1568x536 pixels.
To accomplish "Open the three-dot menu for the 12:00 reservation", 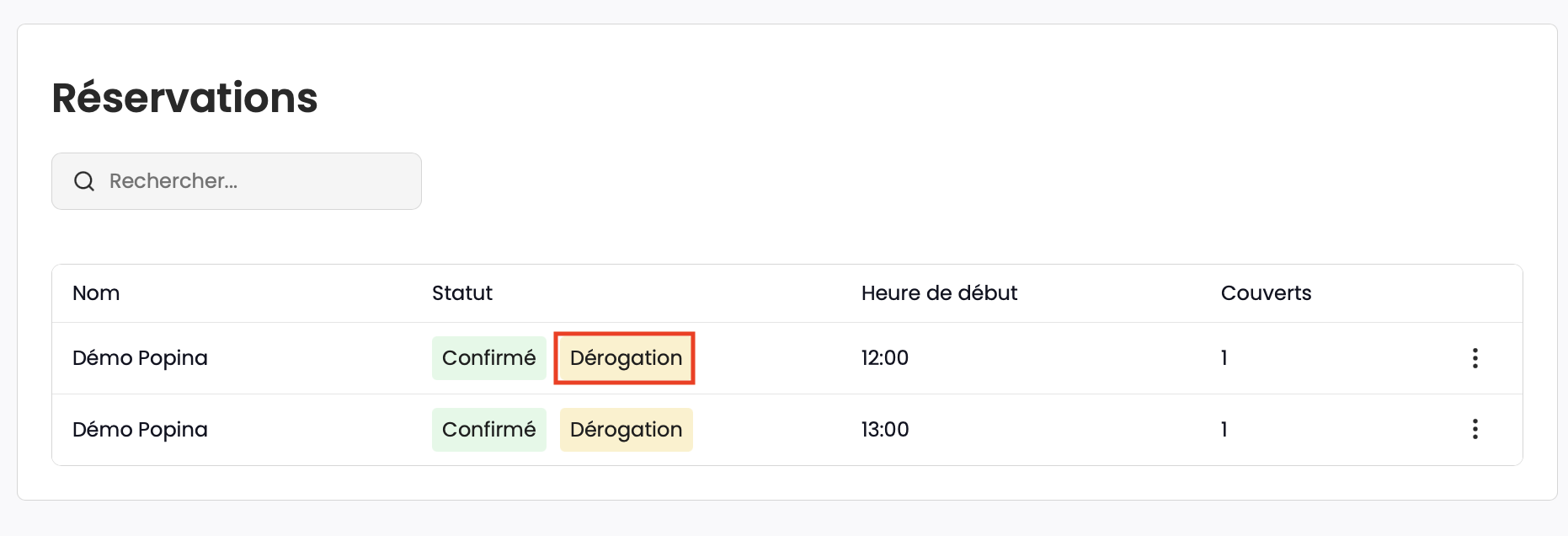I will point(1475,358).
